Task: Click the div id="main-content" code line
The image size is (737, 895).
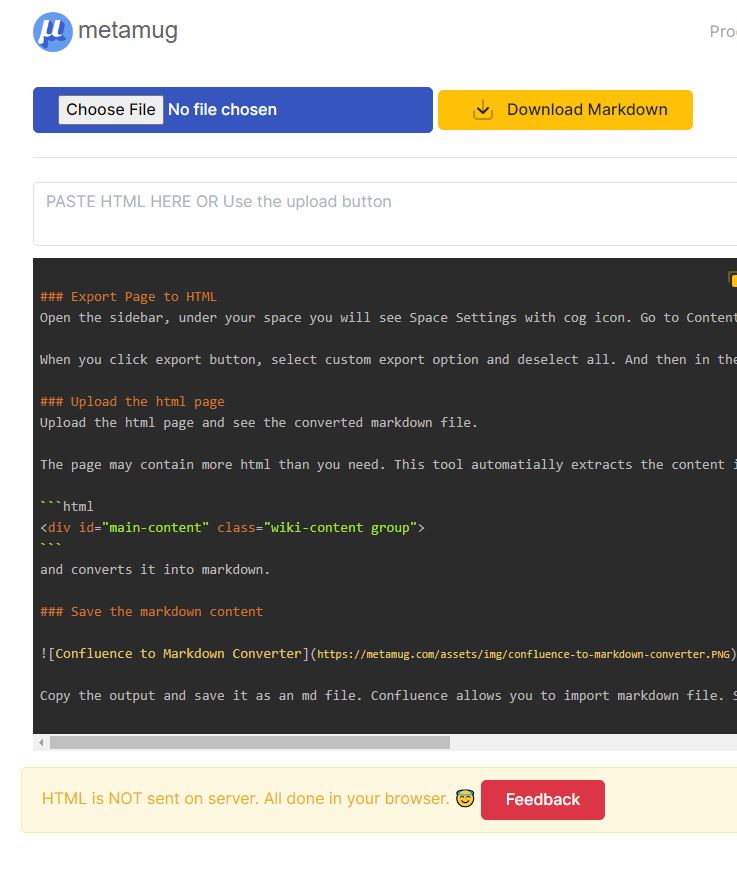Action: click(232, 527)
